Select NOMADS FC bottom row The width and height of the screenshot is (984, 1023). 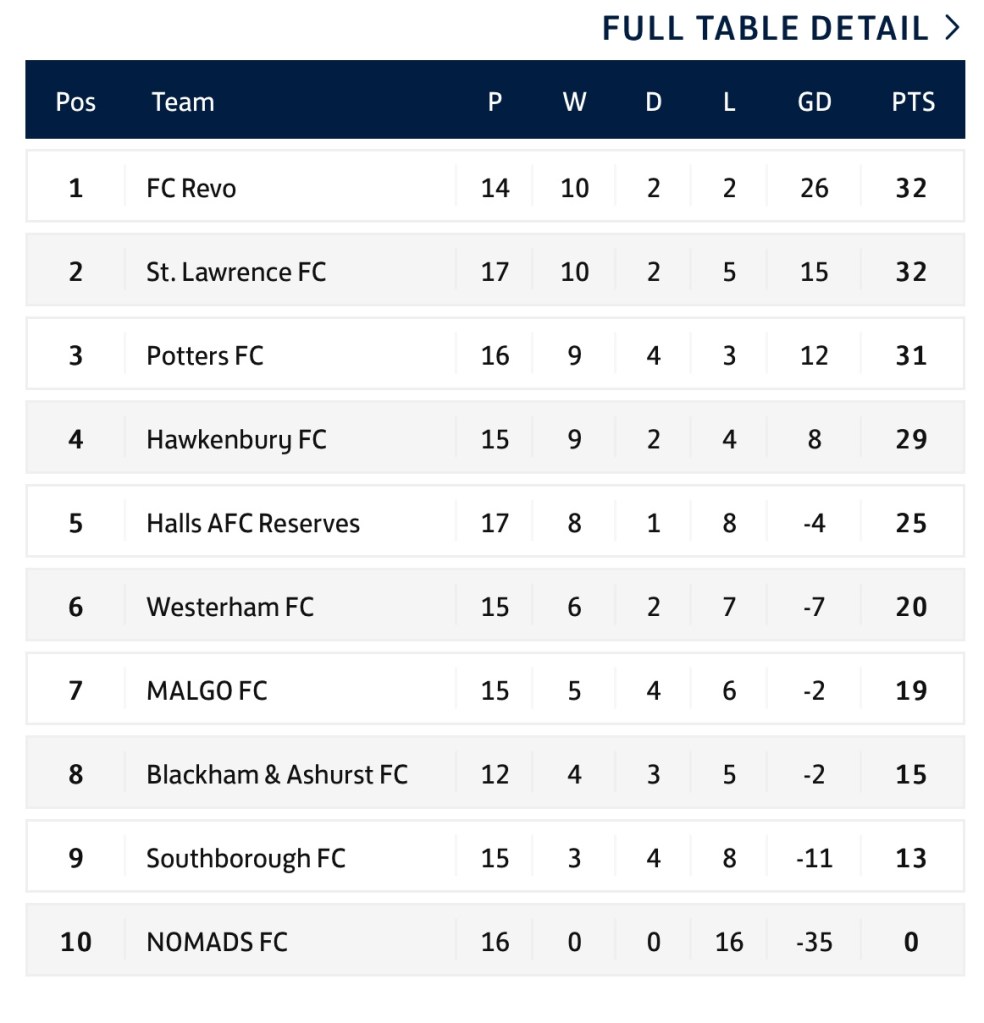217,942
